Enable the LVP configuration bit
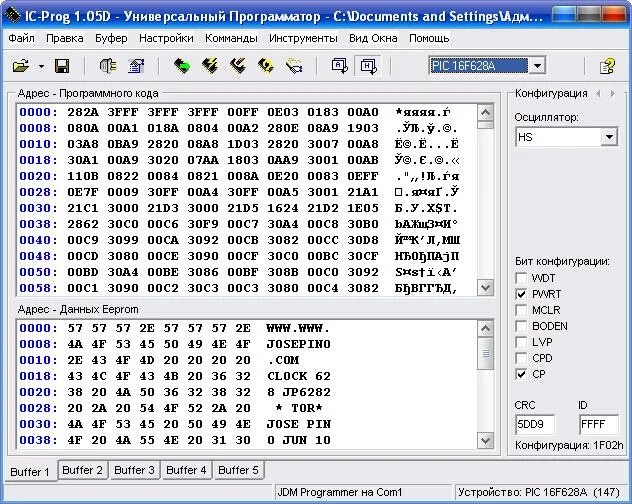Image resolution: width=632 pixels, height=504 pixels. (521, 342)
